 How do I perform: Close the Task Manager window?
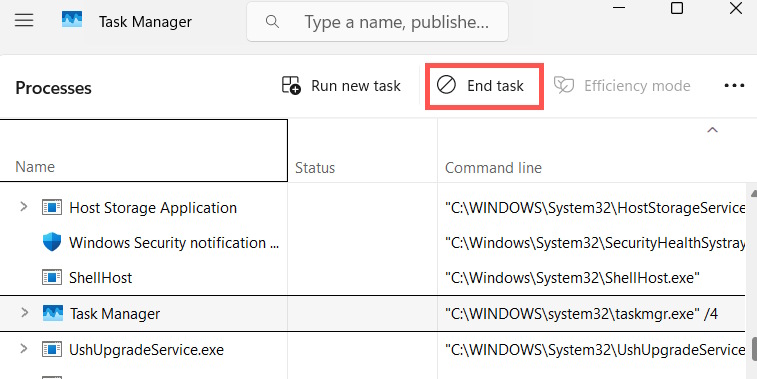pyautogui.click(x=736, y=8)
